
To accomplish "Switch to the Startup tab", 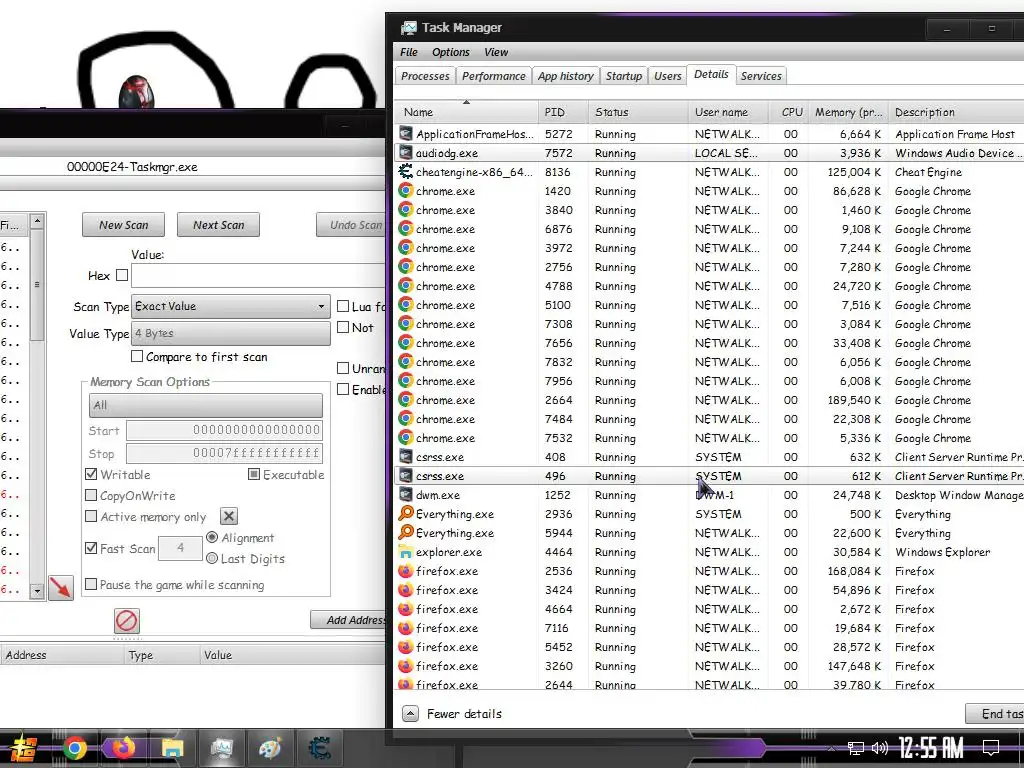I will [624, 76].
